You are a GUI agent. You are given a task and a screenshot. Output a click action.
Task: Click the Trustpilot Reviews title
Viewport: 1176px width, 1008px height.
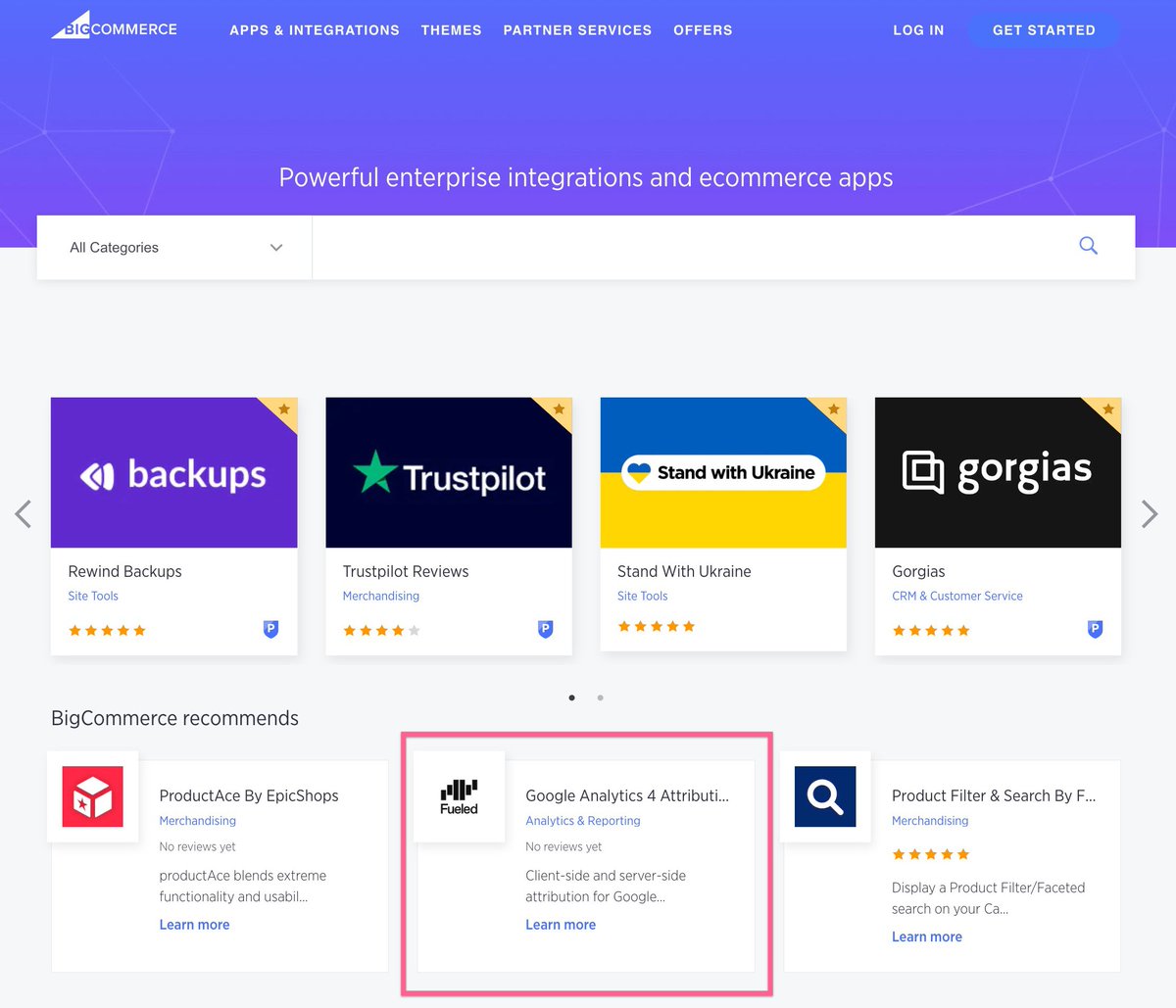[406, 571]
